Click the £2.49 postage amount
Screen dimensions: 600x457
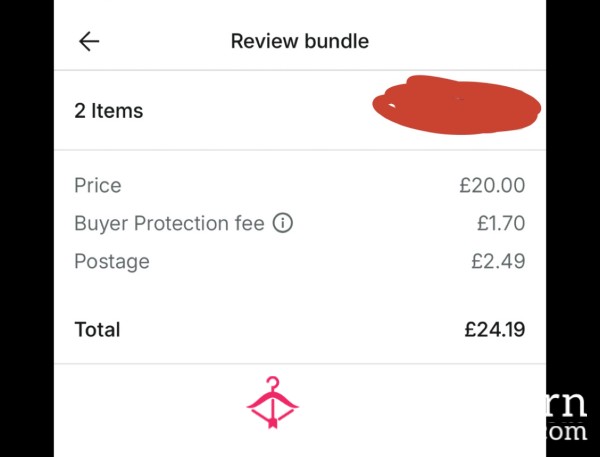point(498,261)
